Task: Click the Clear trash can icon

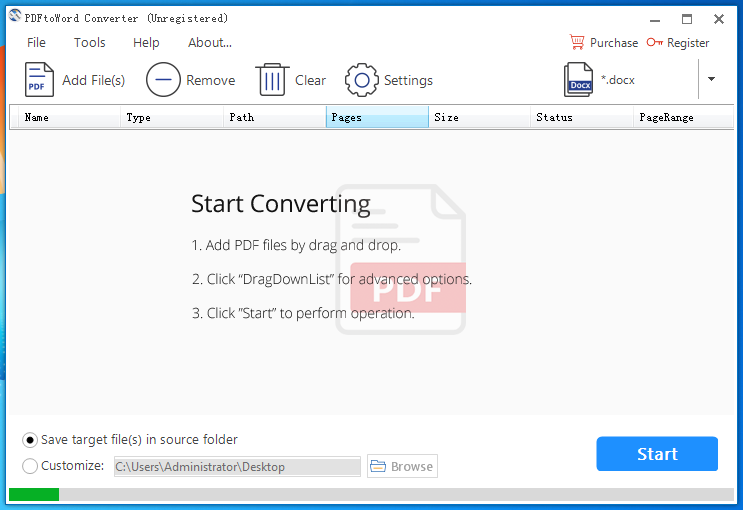Action: point(272,80)
